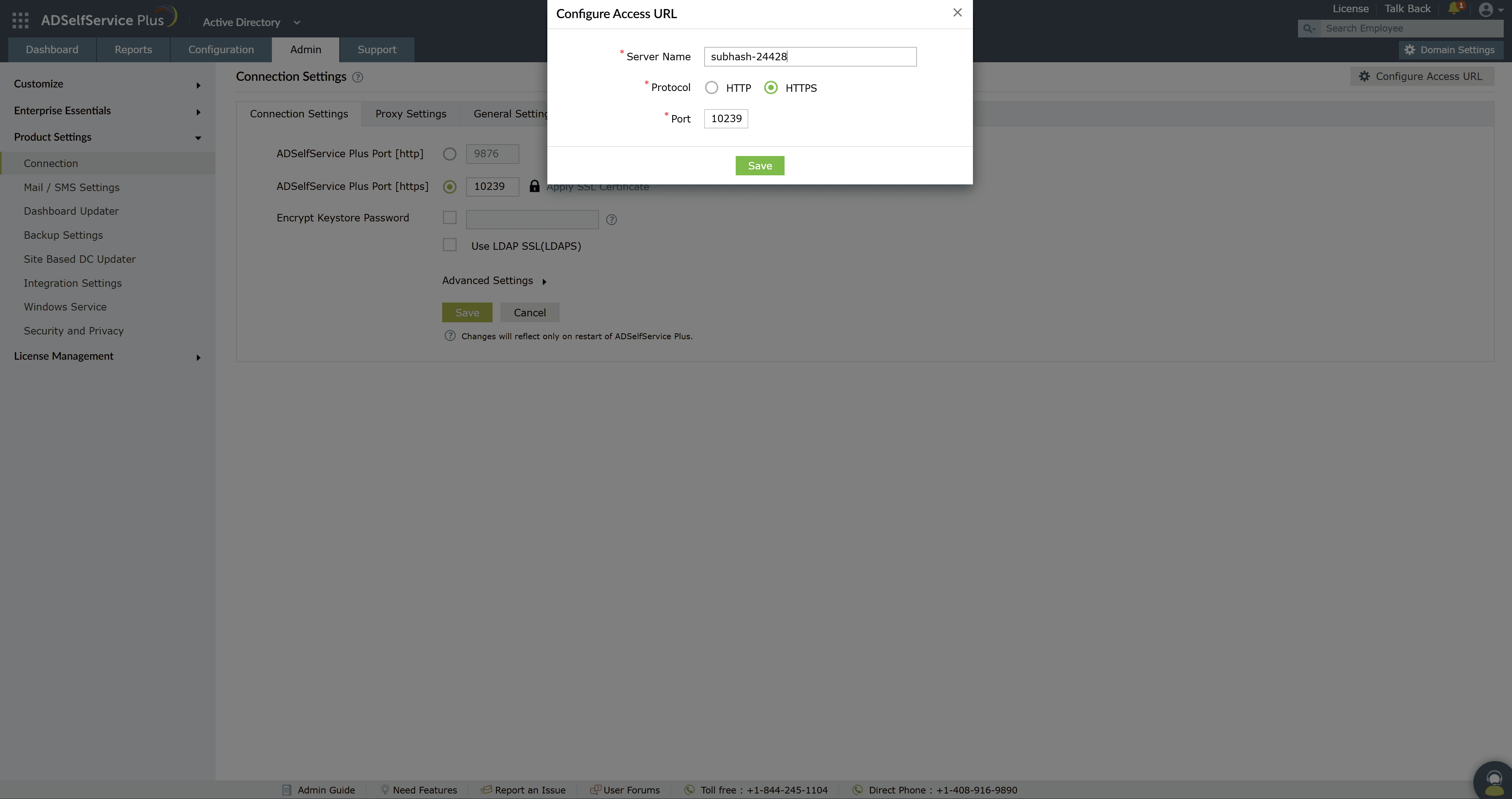Click the SSL lock icon

(x=534, y=186)
